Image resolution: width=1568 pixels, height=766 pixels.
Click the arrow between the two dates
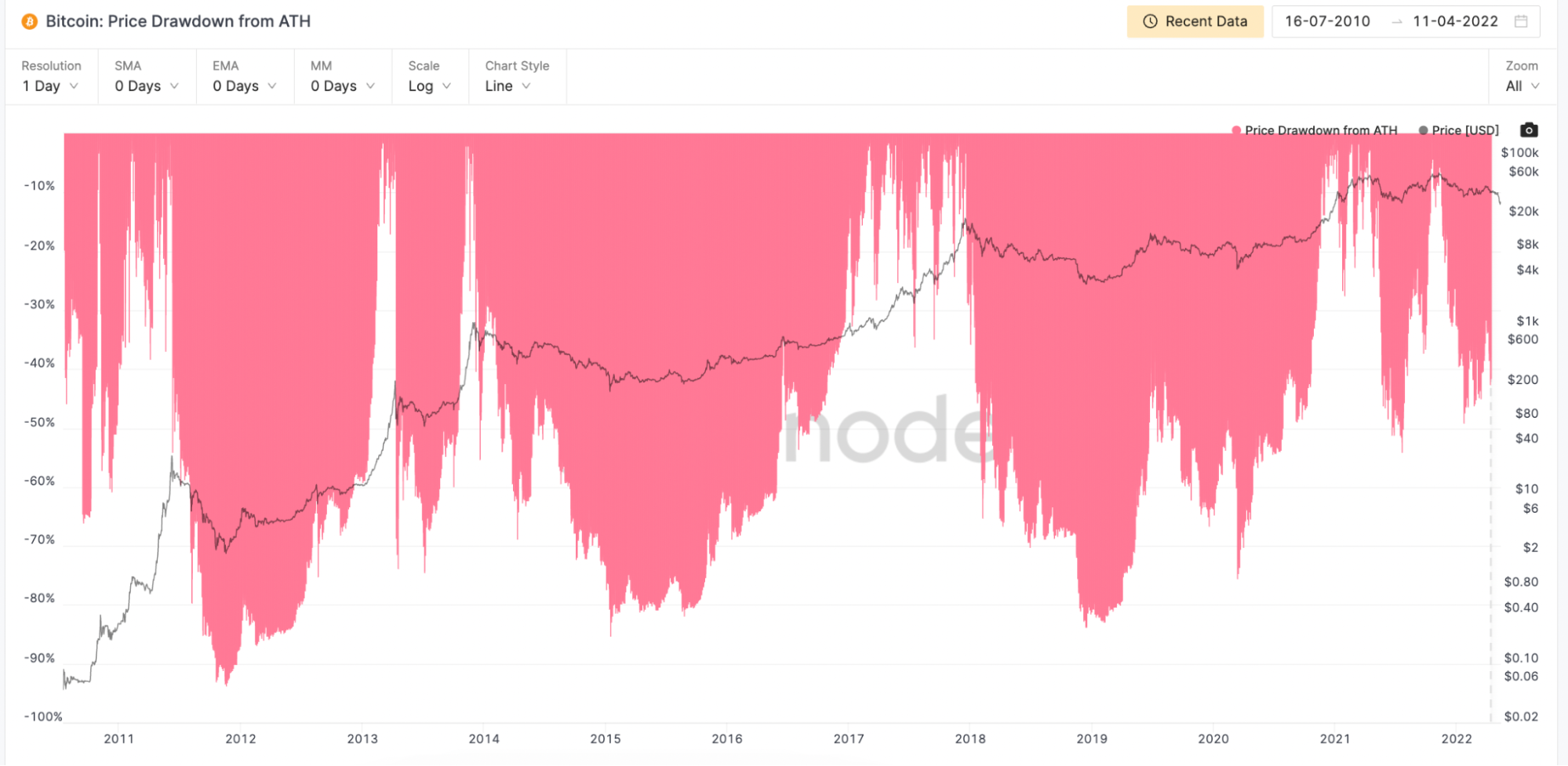click(1396, 22)
